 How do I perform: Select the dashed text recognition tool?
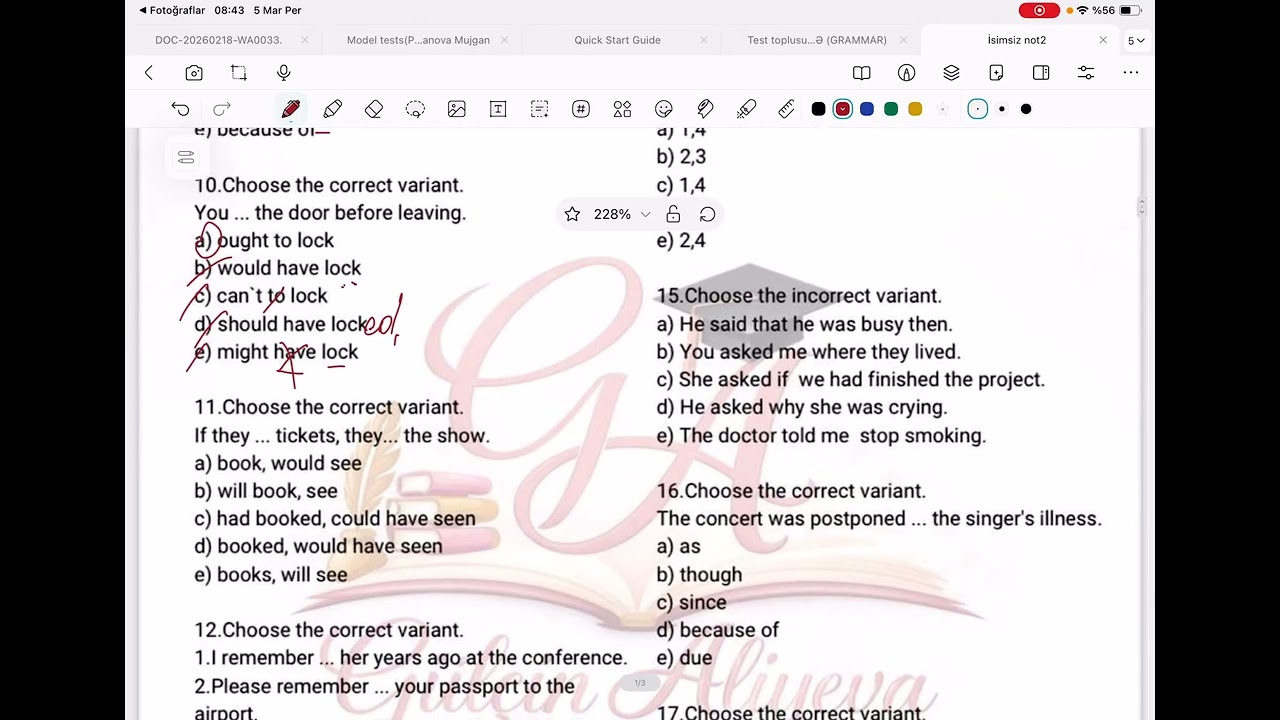(x=540, y=109)
